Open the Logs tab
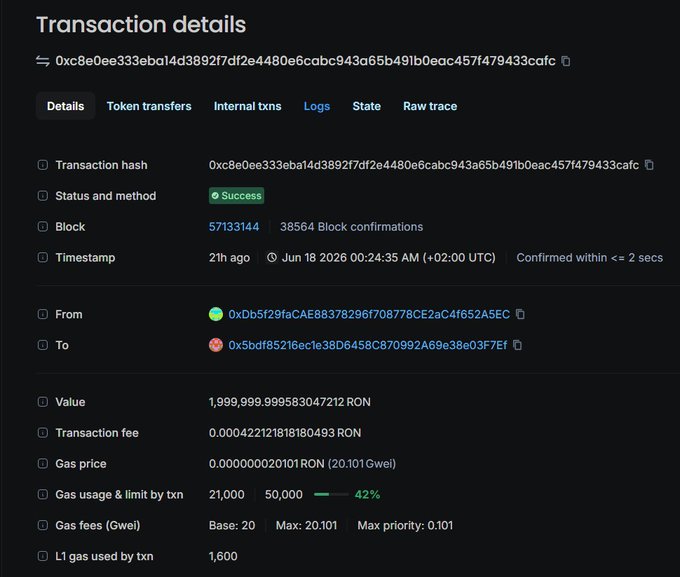 point(317,106)
